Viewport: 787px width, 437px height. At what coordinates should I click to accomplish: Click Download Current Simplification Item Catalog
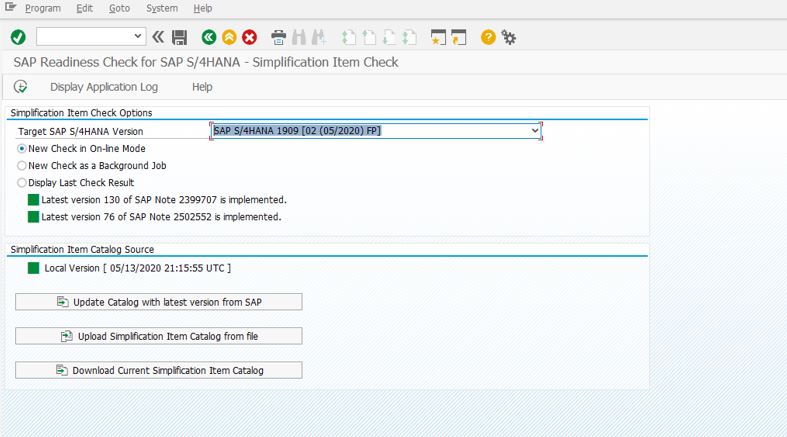tap(159, 370)
